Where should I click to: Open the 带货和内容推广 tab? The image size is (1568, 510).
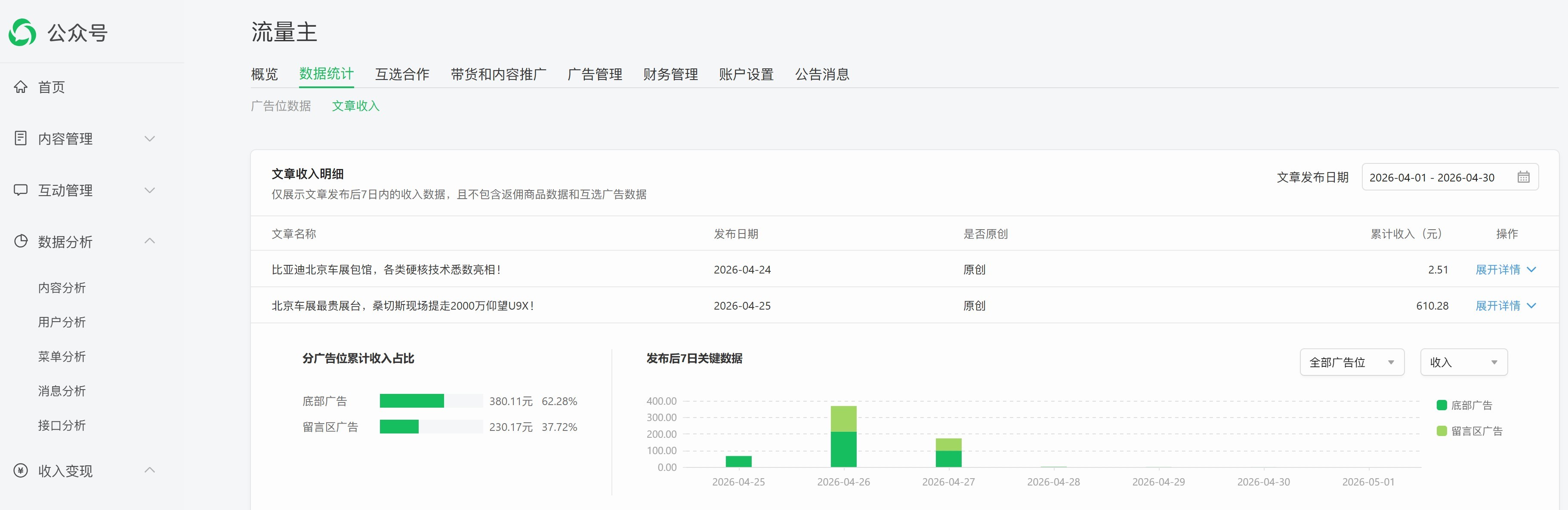499,74
